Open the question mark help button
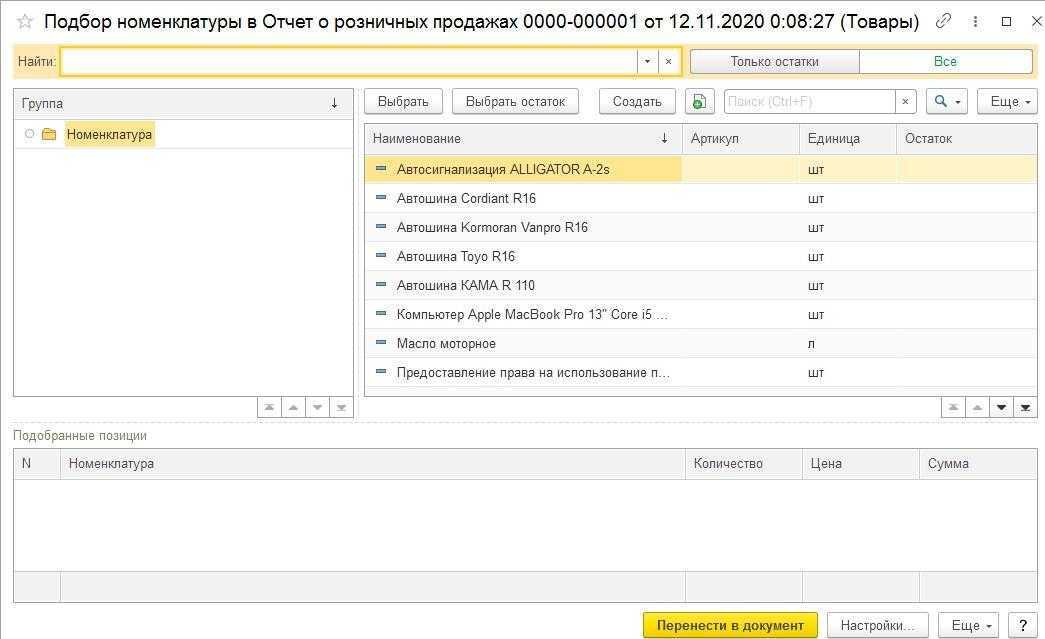The height and width of the screenshot is (639, 1045). tap(1022, 625)
